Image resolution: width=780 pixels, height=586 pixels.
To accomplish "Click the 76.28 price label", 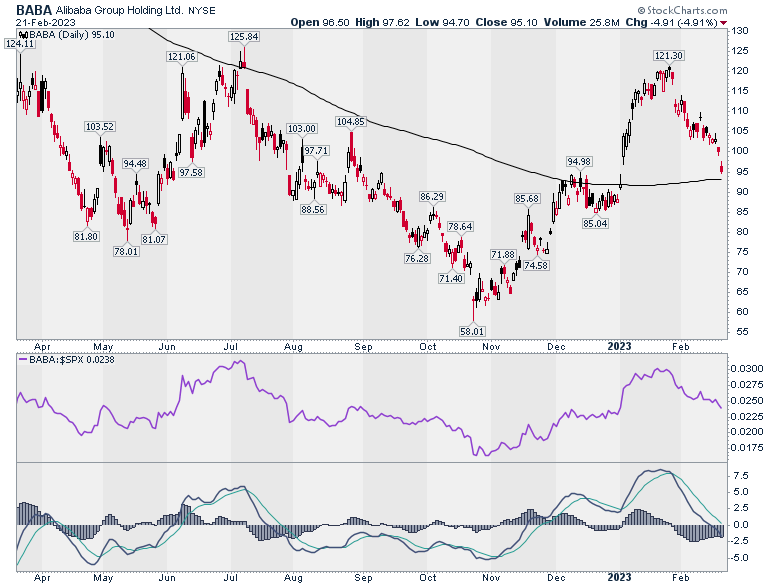I will (x=417, y=258).
